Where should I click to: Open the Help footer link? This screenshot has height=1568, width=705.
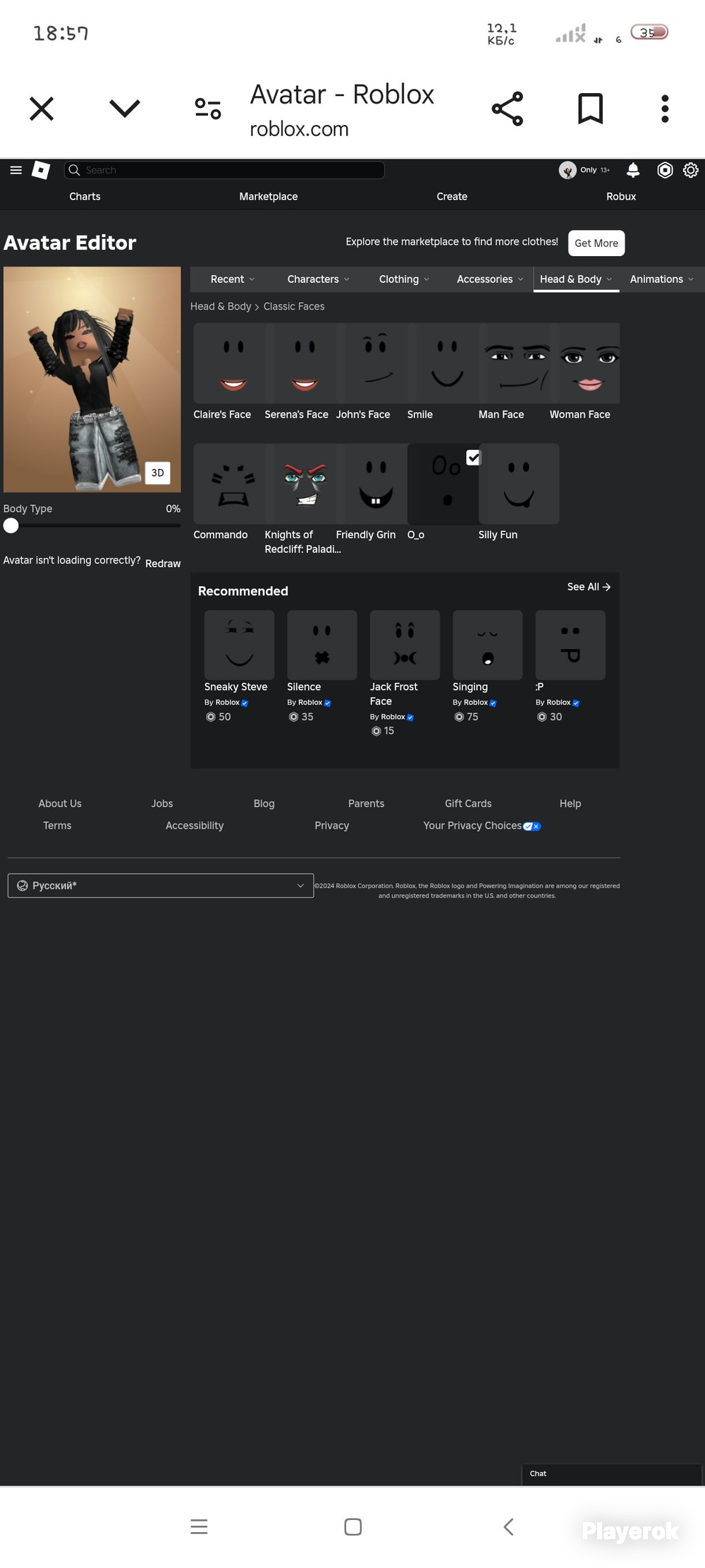570,803
